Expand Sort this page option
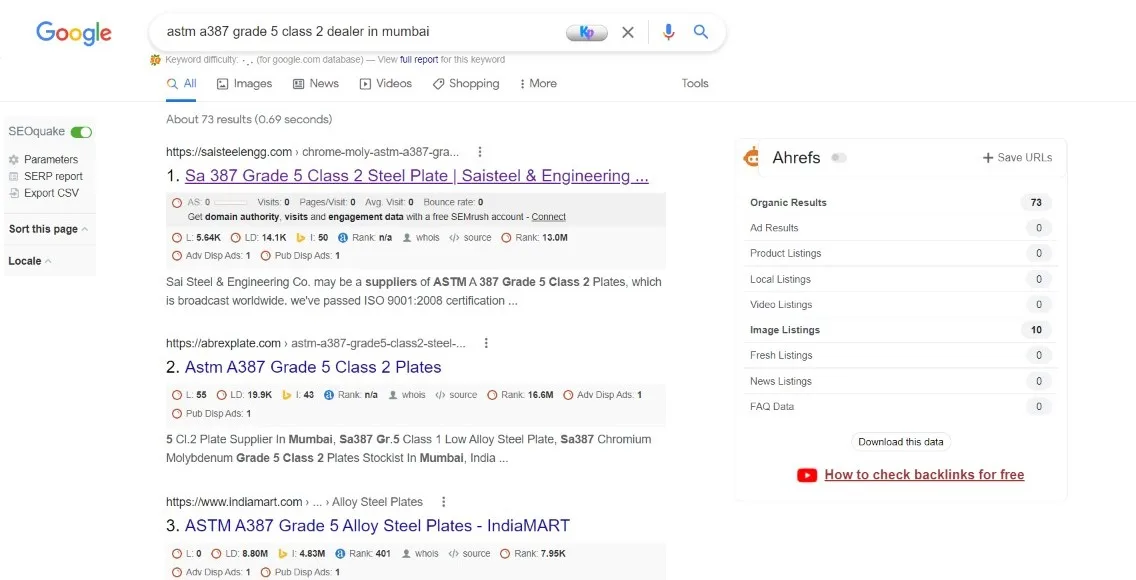The height and width of the screenshot is (580, 1136). (48, 229)
